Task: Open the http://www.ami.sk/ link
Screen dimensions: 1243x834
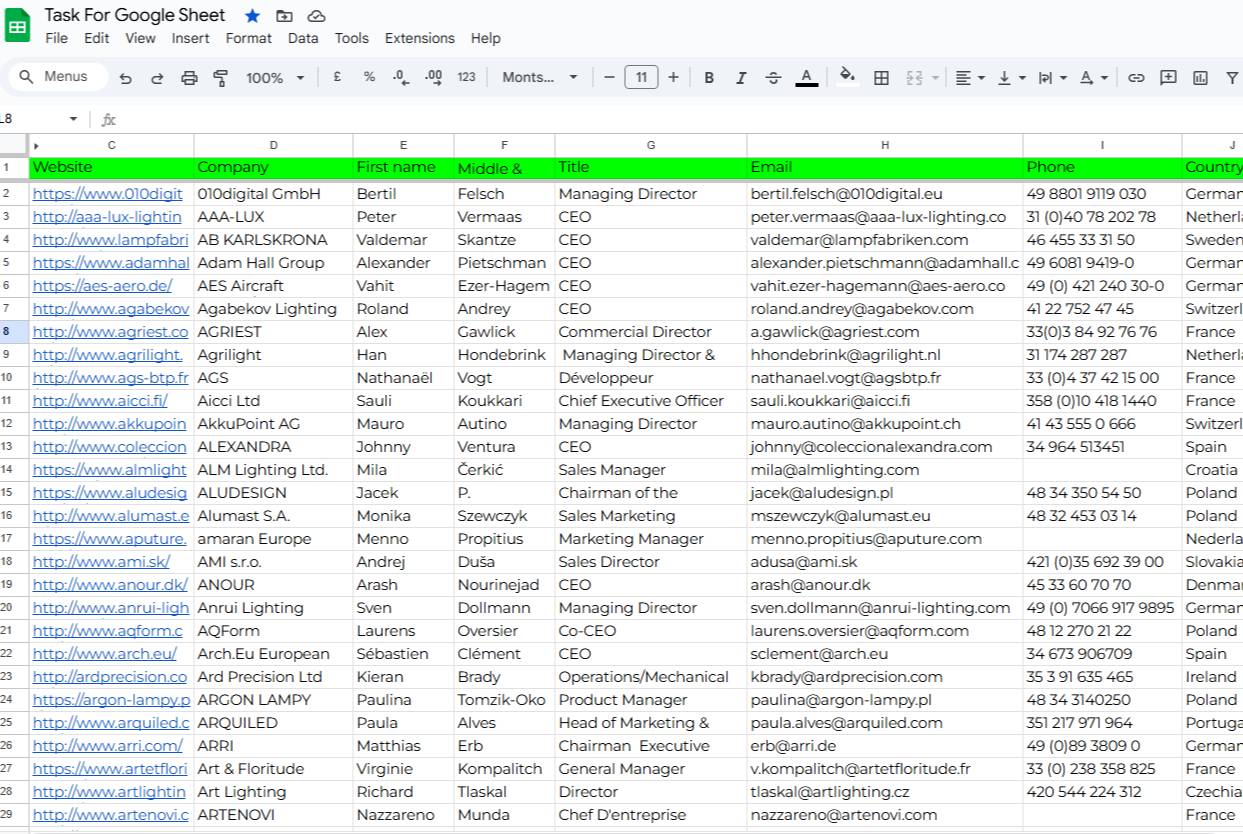Action: (102, 562)
